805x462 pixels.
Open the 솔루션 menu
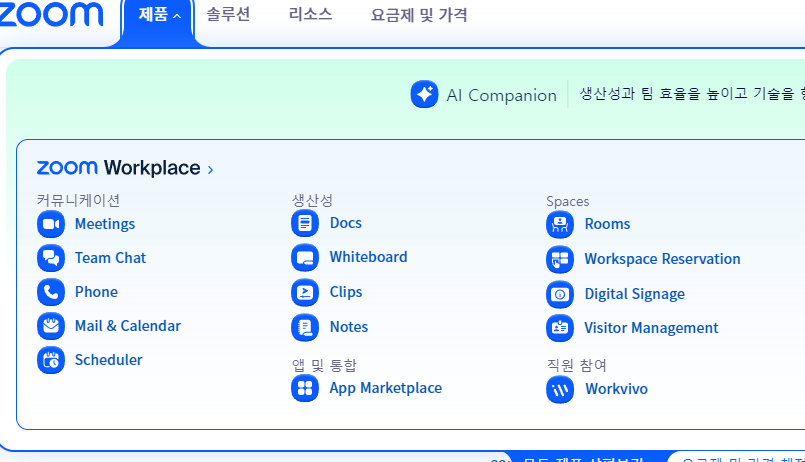pyautogui.click(x=228, y=14)
